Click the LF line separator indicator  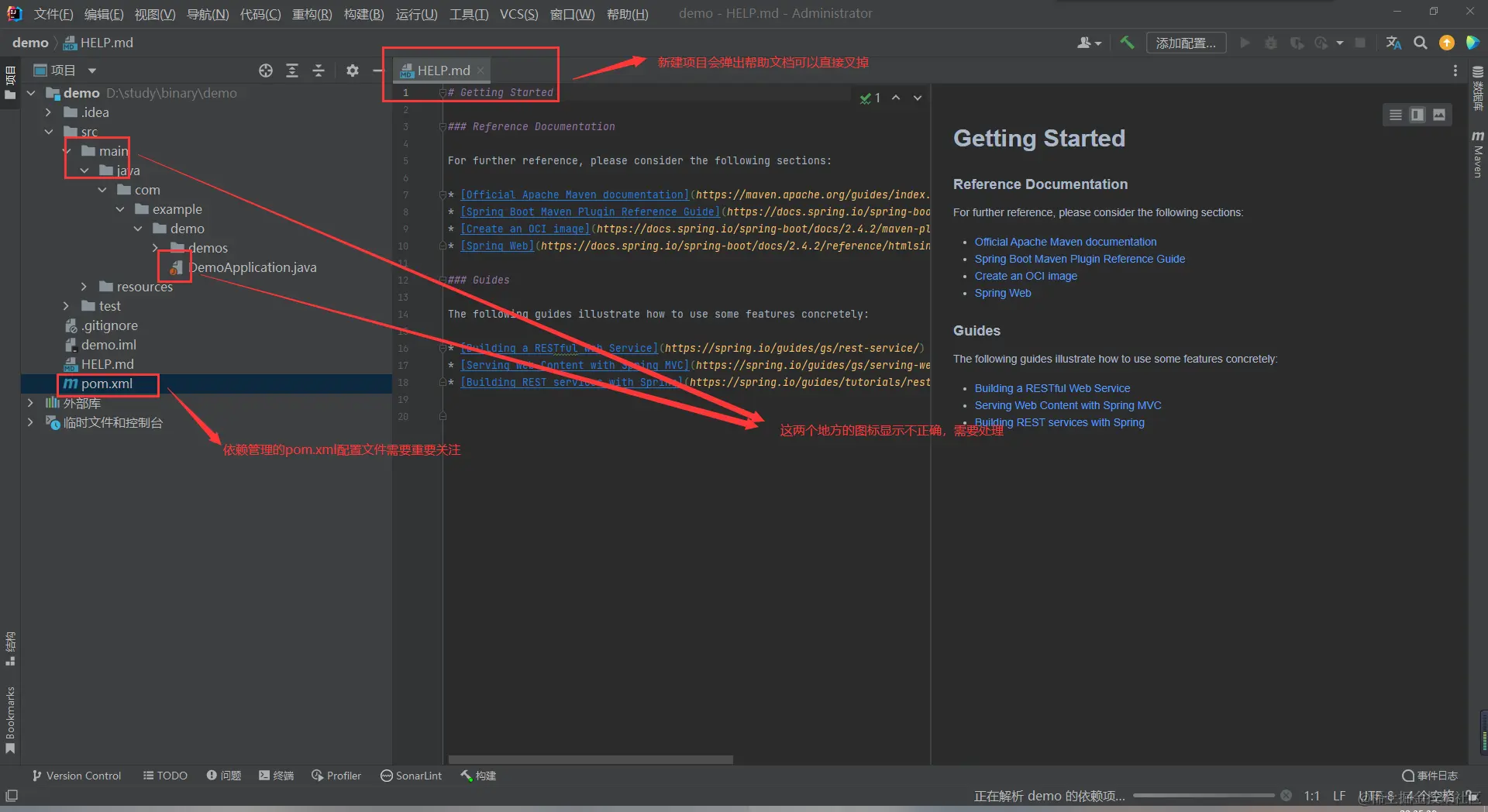click(x=1339, y=796)
